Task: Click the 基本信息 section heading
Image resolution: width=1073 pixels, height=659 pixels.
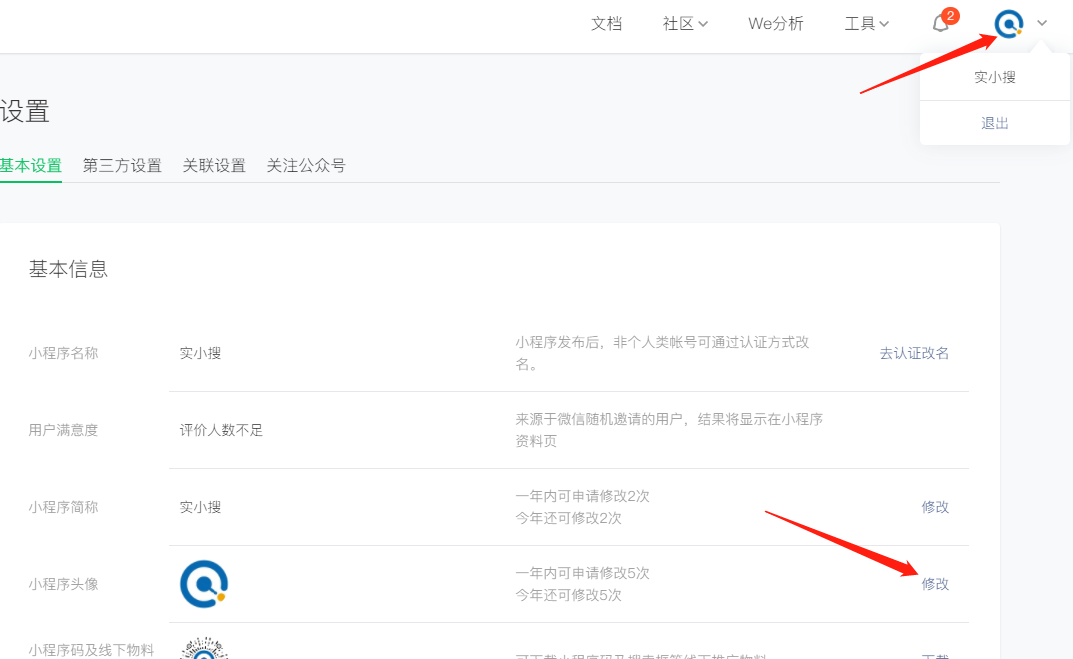Action: click(68, 269)
